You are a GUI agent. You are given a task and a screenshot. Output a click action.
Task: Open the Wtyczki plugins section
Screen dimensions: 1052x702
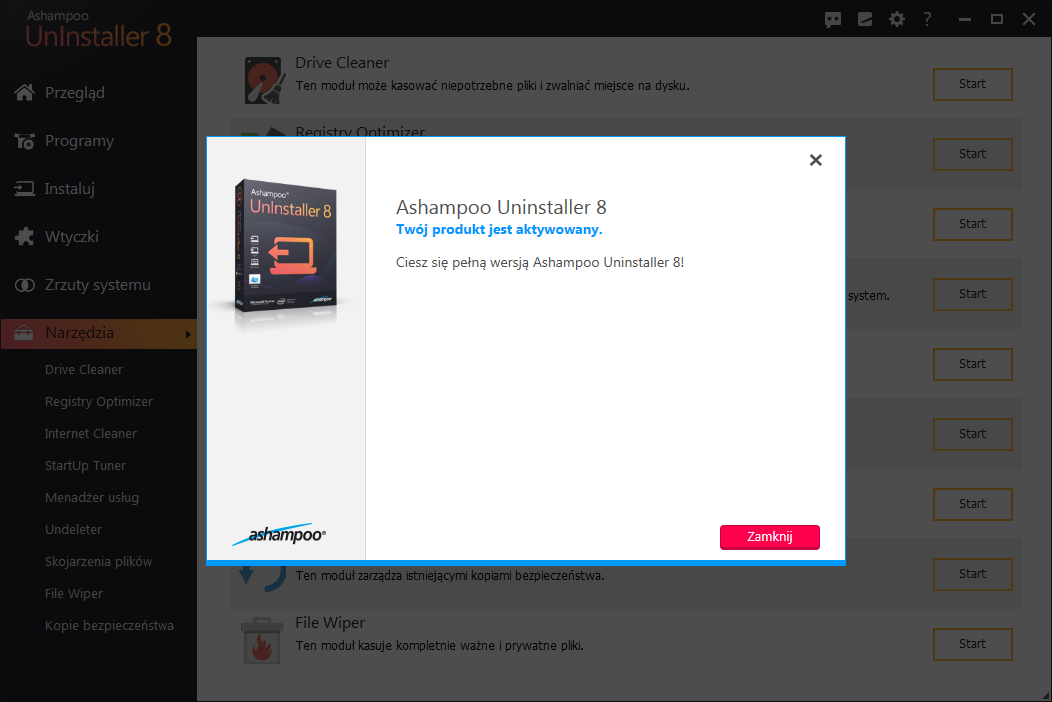coord(72,237)
